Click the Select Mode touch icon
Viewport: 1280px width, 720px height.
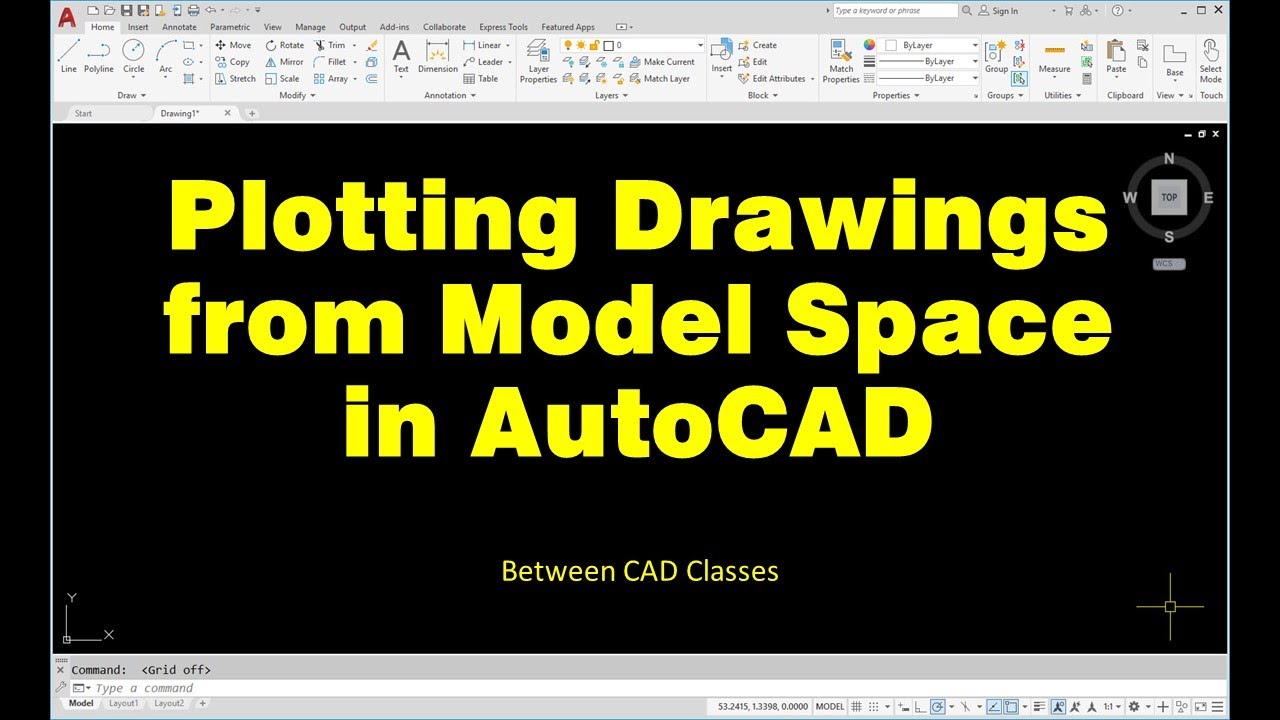pos(1210,61)
